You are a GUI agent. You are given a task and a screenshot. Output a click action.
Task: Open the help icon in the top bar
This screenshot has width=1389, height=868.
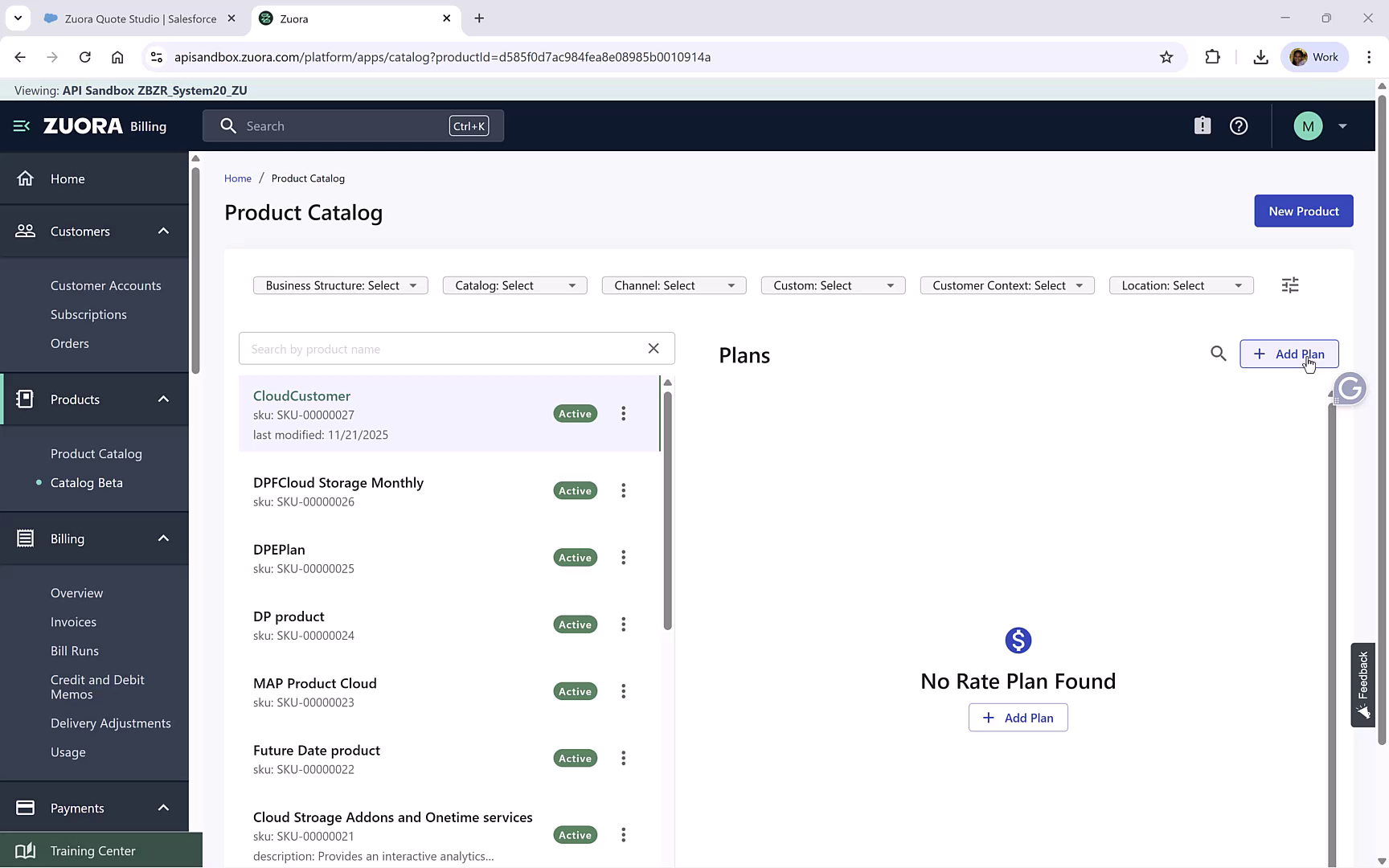[1239, 125]
